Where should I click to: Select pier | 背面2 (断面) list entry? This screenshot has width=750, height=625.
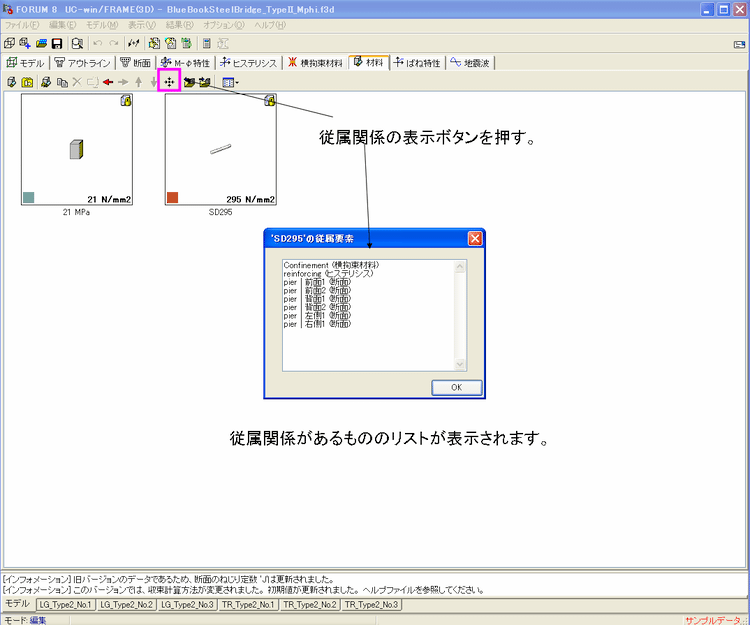coord(317,307)
